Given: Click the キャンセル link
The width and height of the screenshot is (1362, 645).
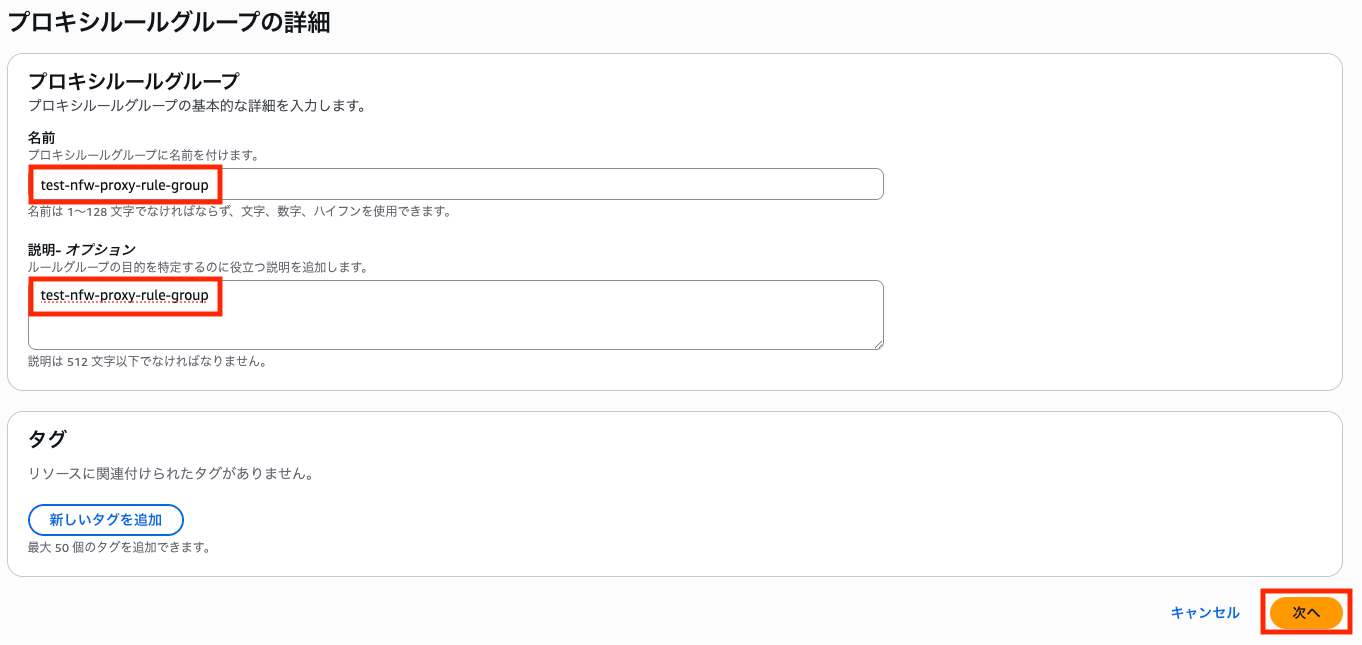Looking at the screenshot, I should click(1205, 613).
